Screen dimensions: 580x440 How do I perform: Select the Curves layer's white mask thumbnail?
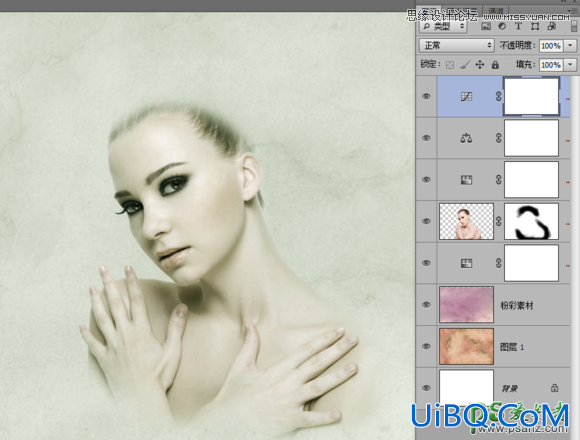pos(532,97)
